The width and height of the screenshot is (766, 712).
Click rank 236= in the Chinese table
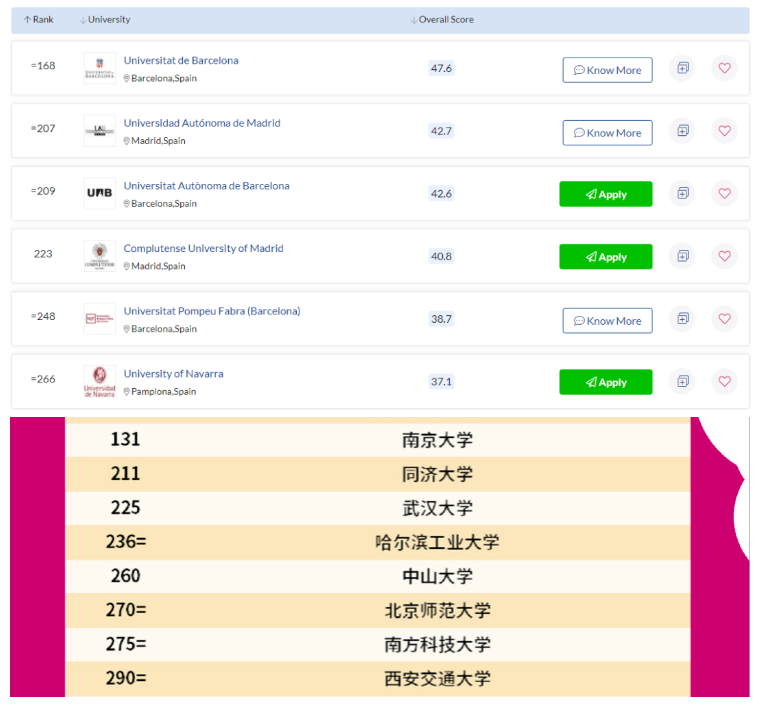(126, 541)
